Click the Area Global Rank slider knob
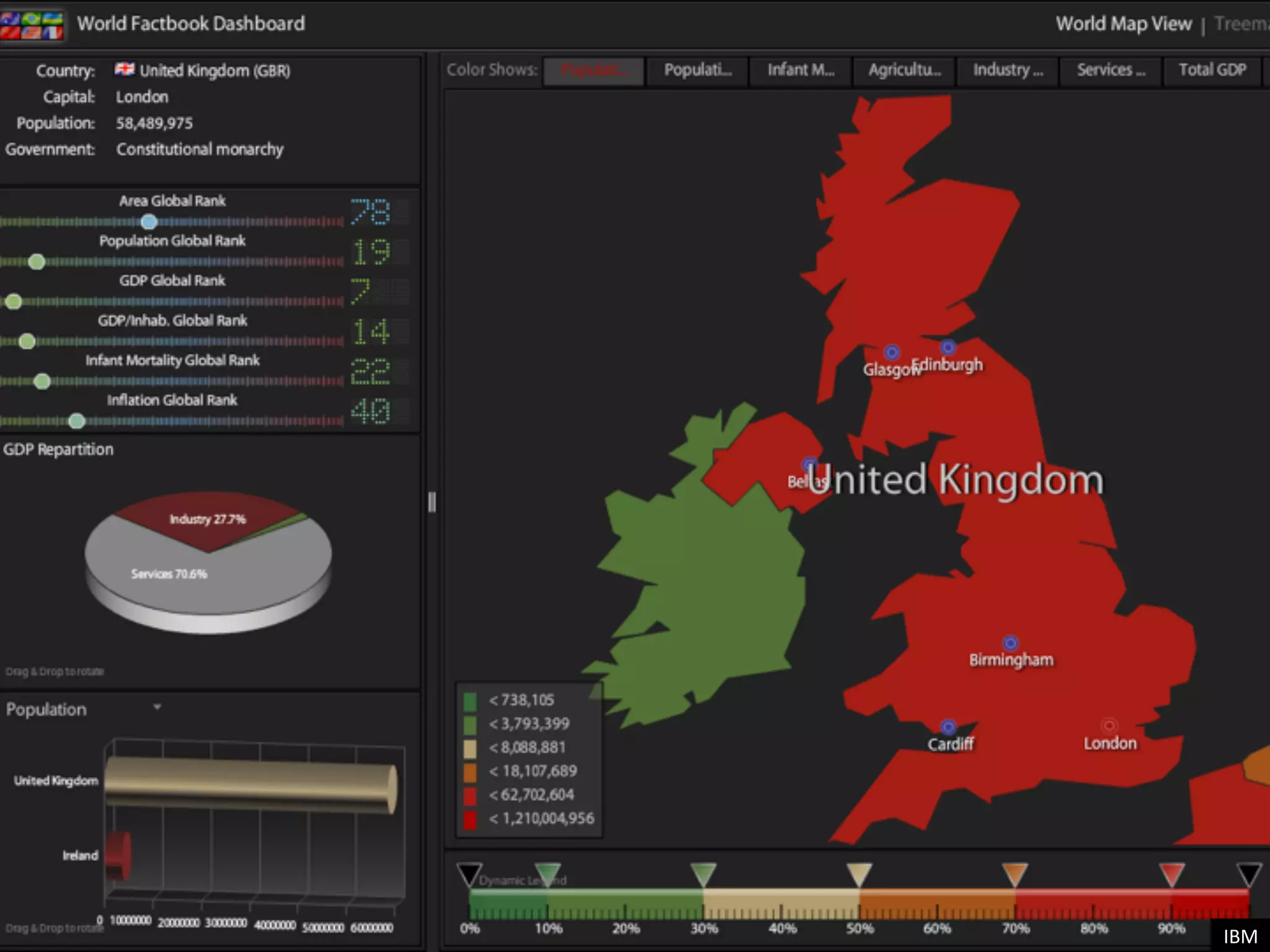The height and width of the screenshot is (952, 1270). [149, 221]
